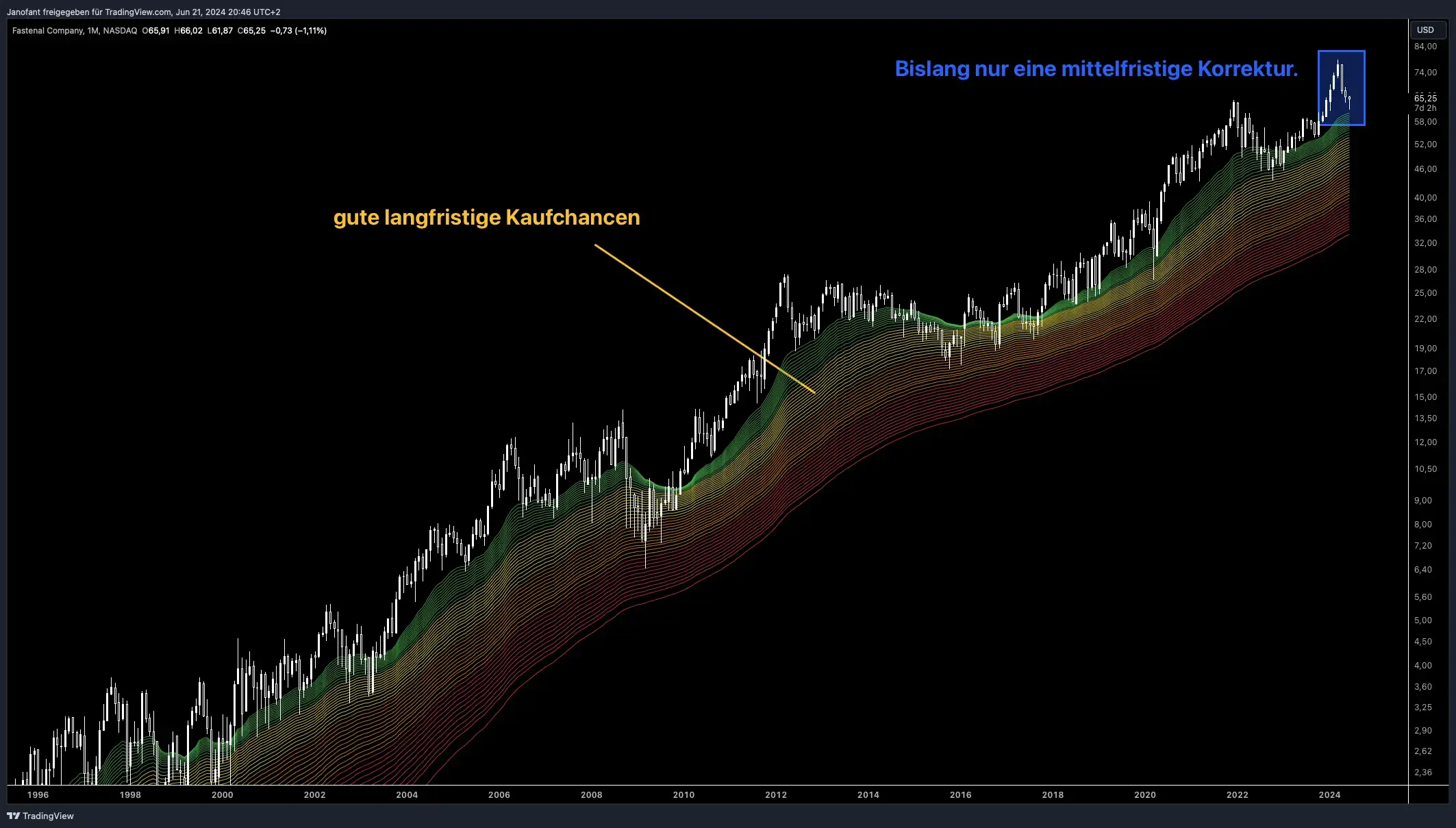Click the 15,00 price axis label

(x=1425, y=397)
